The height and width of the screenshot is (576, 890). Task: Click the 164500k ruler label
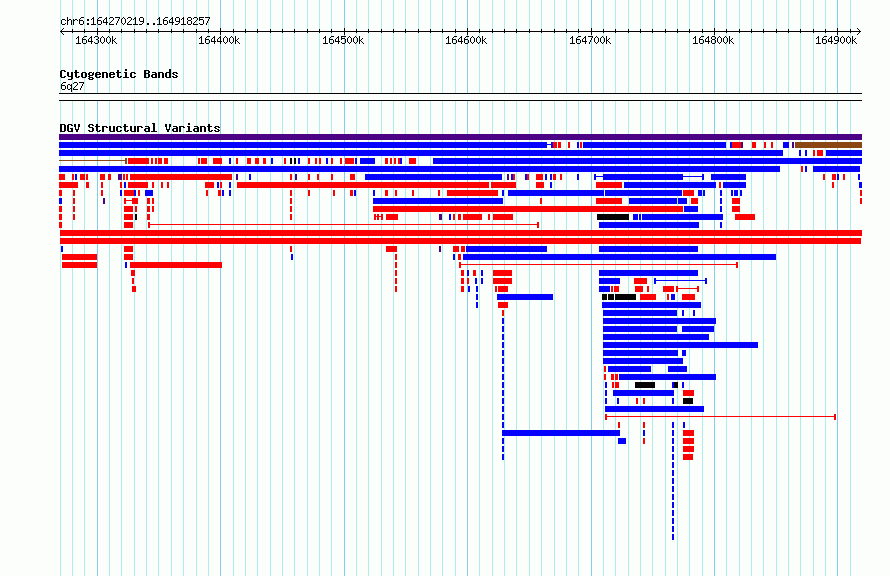[343, 40]
